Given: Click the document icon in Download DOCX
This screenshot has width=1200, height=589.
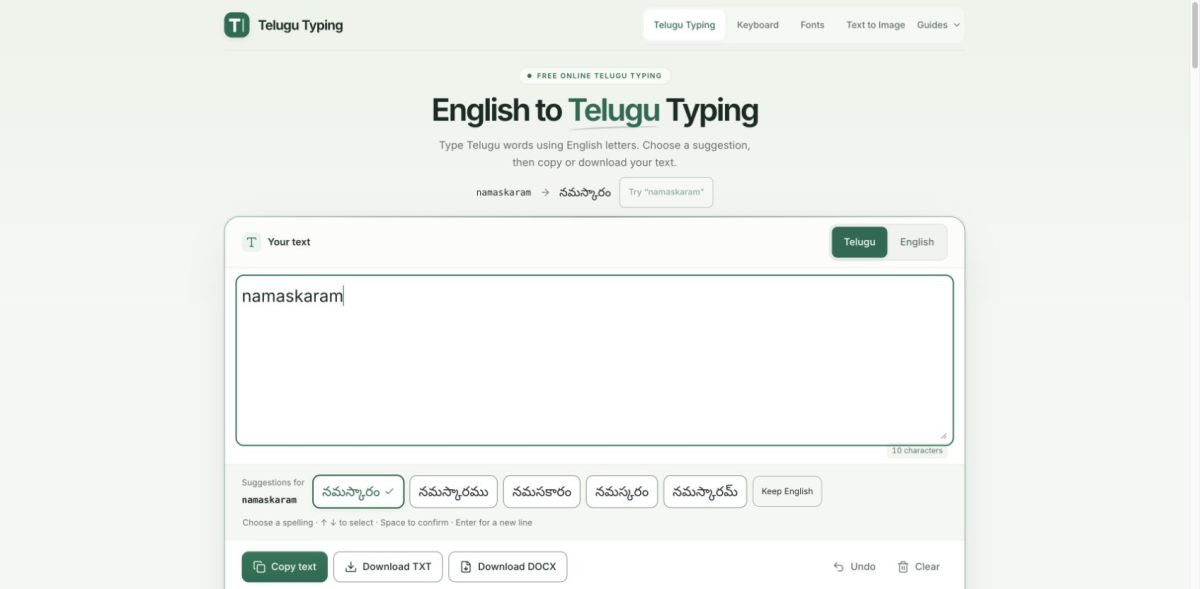Looking at the screenshot, I should click(466, 566).
